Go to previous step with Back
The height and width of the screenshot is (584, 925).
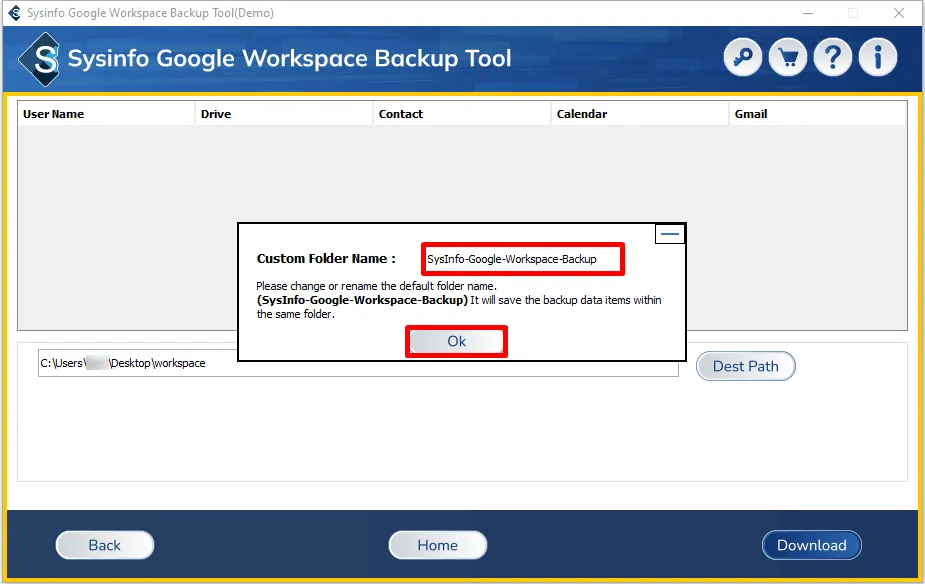point(104,545)
